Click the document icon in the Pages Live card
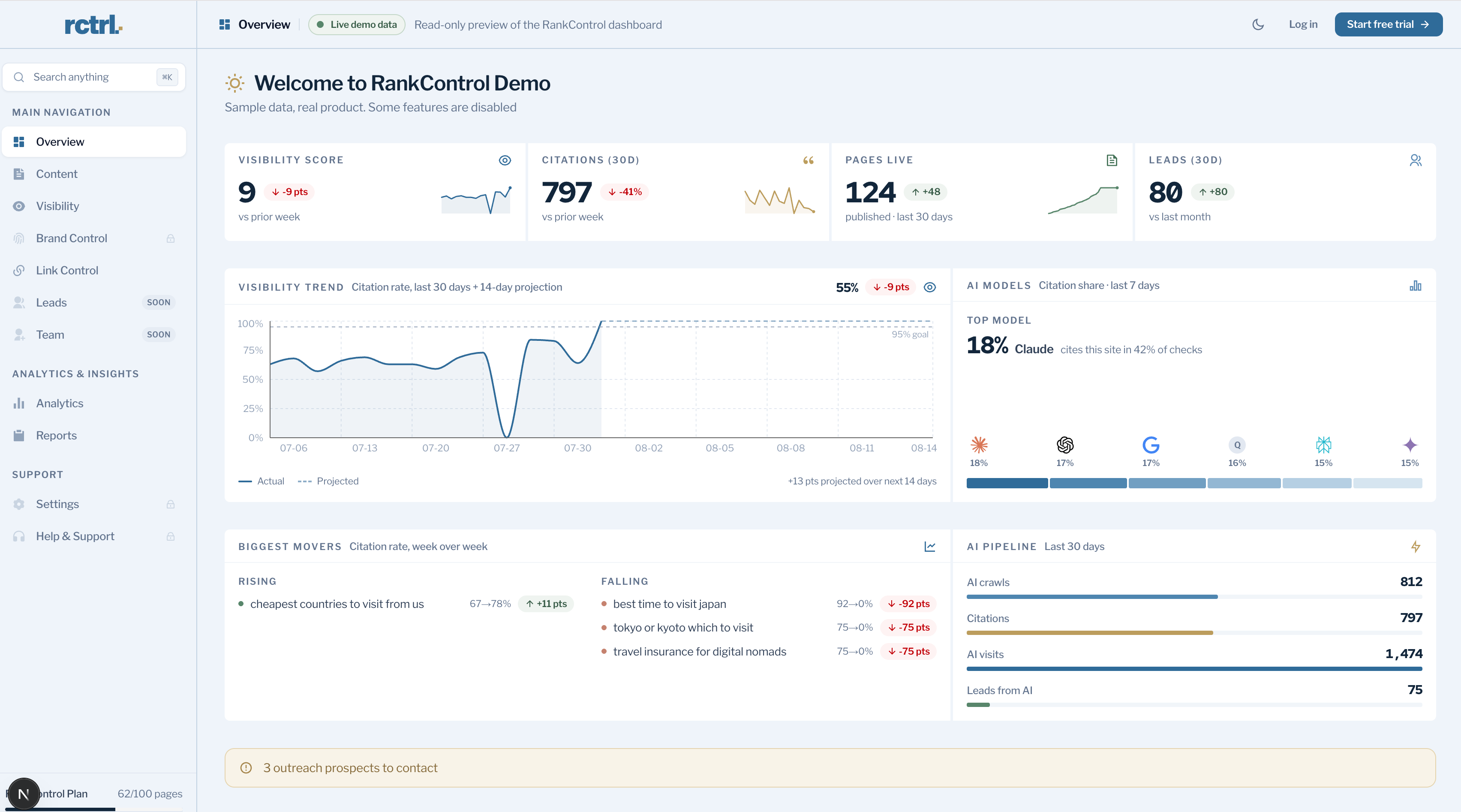The width and height of the screenshot is (1461, 812). pyautogui.click(x=1112, y=160)
